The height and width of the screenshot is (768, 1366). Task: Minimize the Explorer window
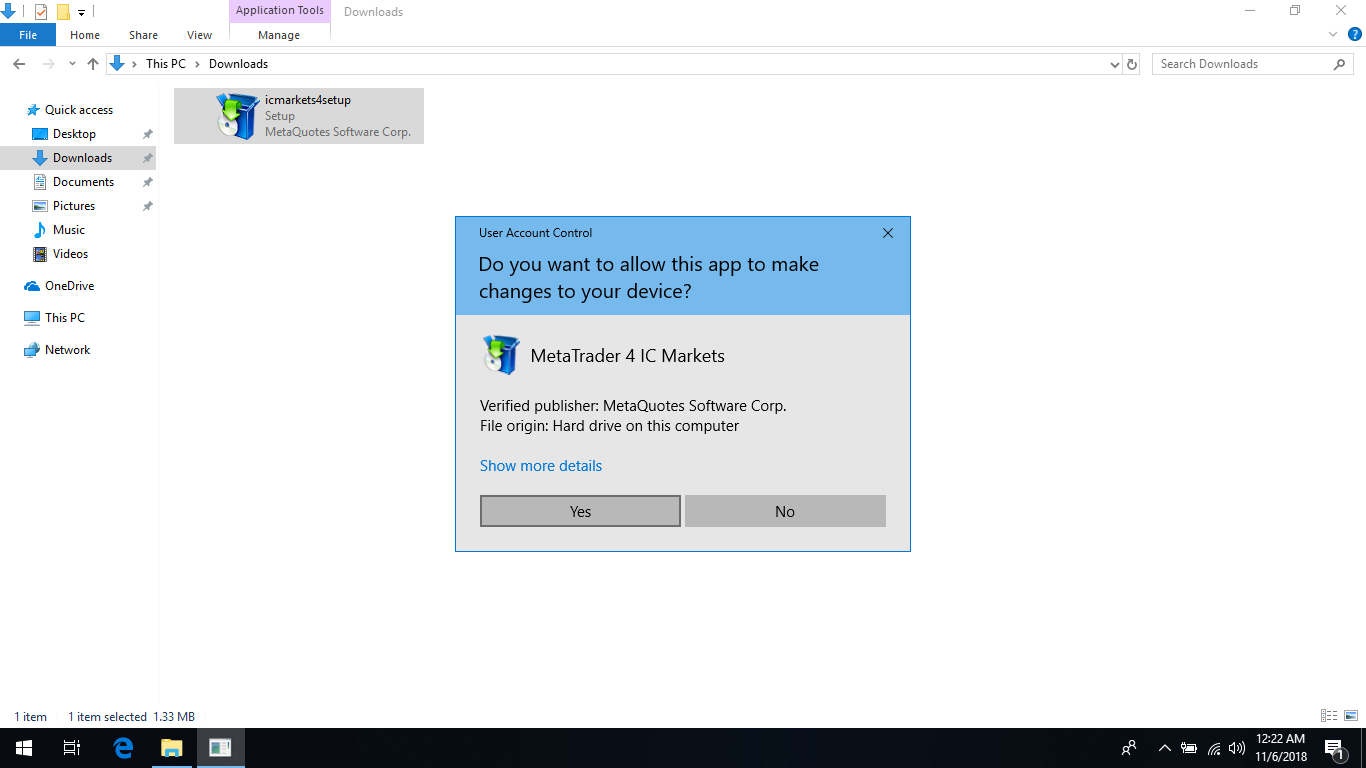1250,11
